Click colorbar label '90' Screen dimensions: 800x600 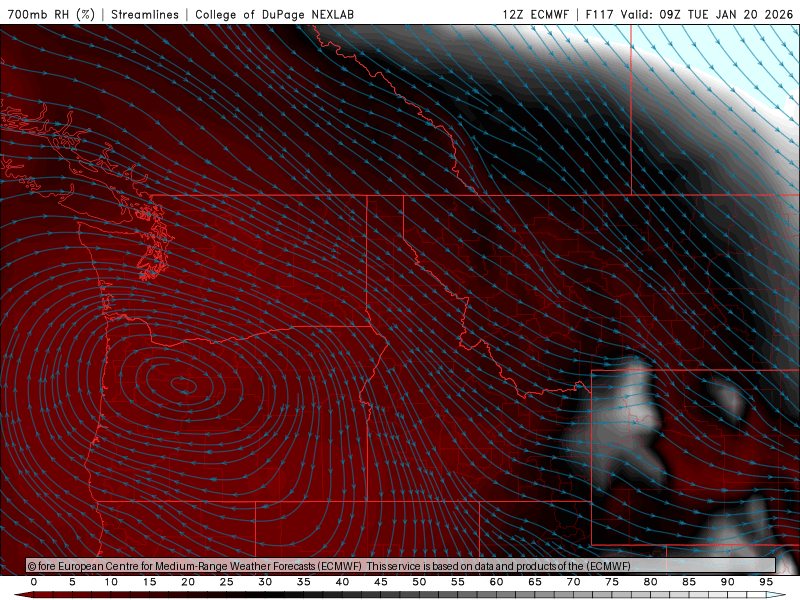(x=728, y=582)
